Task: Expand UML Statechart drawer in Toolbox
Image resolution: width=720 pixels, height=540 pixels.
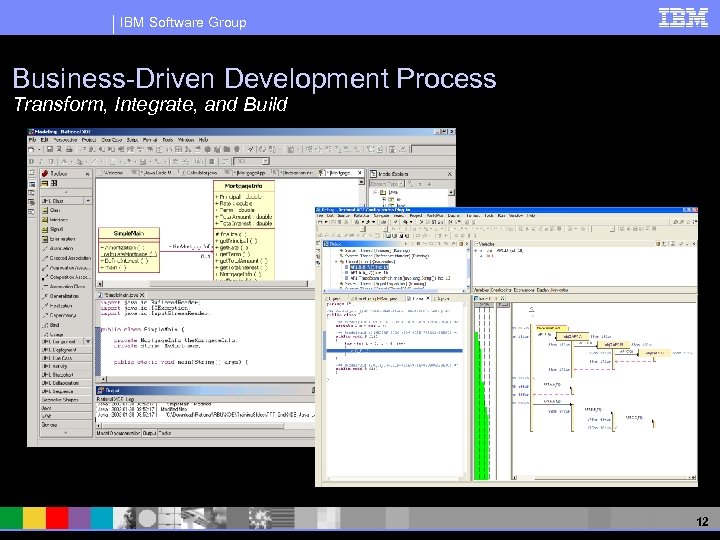Action: pos(66,375)
